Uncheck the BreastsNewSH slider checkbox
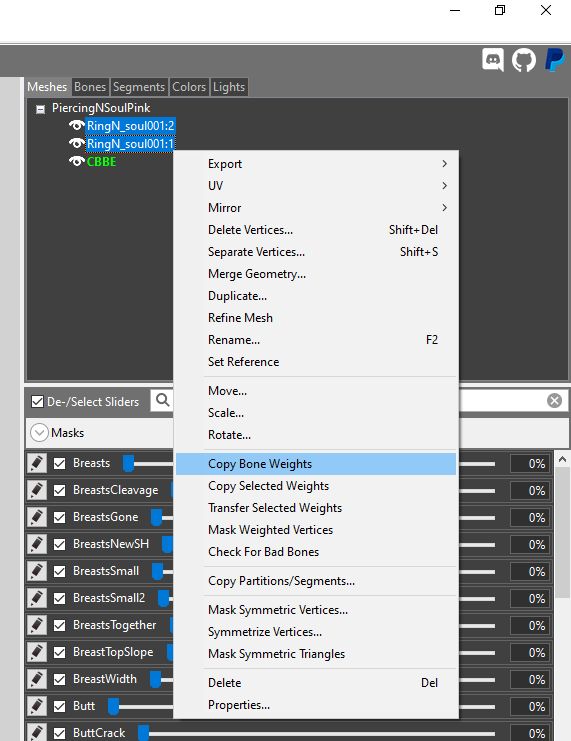 coord(60,544)
